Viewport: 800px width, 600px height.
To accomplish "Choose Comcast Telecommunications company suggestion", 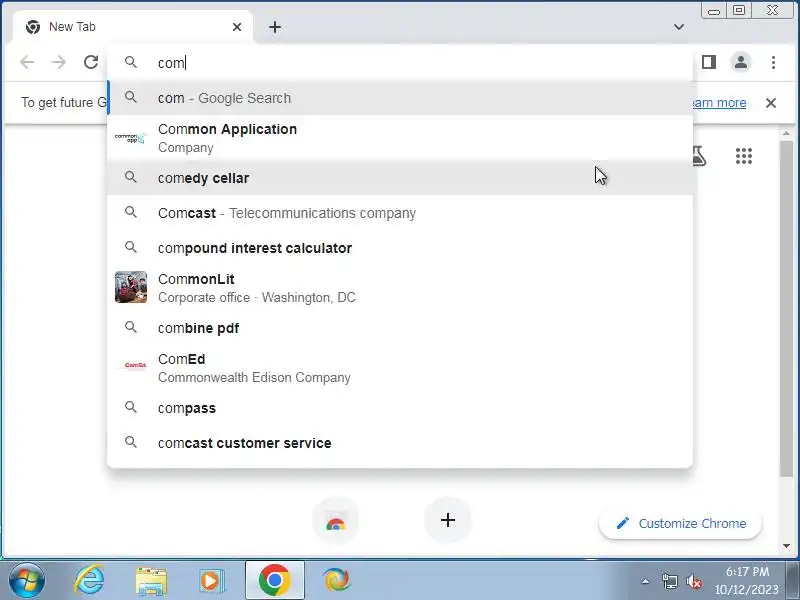I will 400,213.
